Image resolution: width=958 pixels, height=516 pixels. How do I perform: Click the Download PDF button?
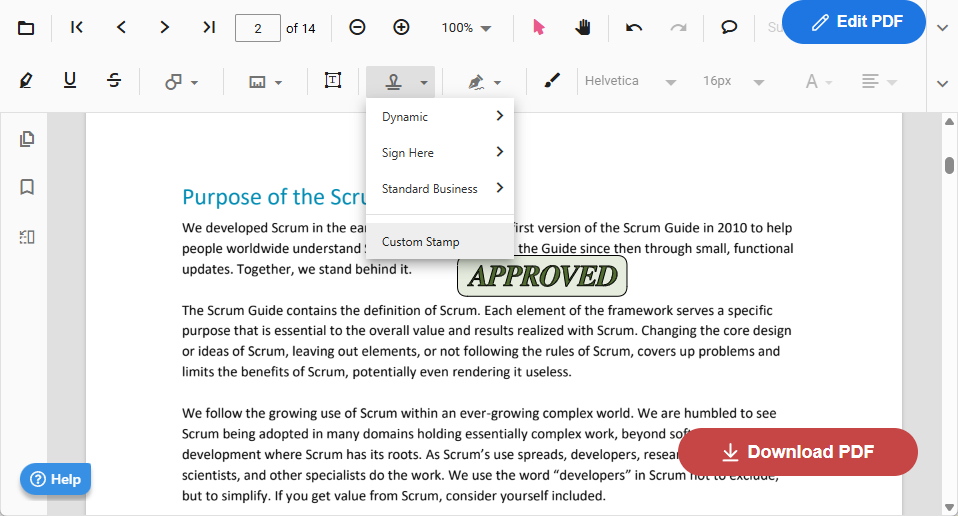(x=797, y=452)
